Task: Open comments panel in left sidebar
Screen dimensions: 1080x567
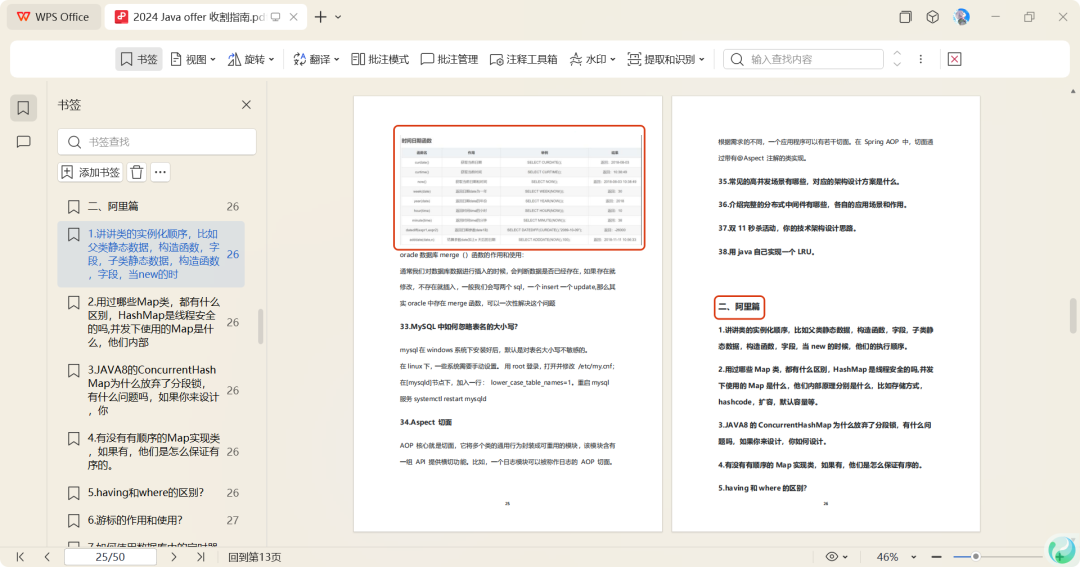Action: [x=24, y=142]
